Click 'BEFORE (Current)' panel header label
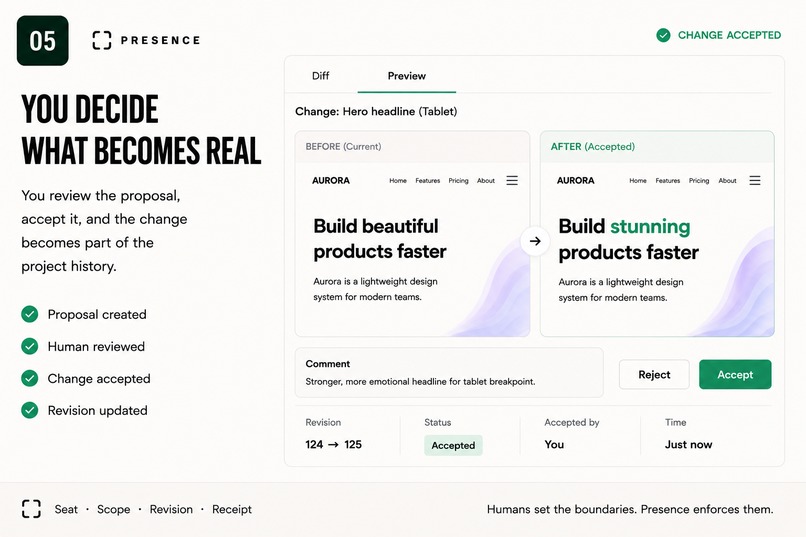 [x=343, y=146]
